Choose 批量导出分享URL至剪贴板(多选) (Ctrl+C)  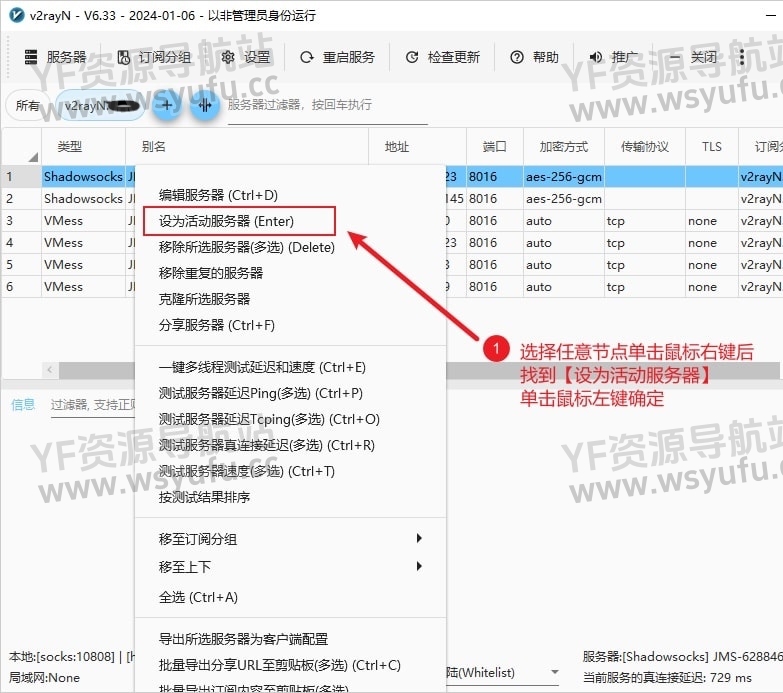point(290,666)
